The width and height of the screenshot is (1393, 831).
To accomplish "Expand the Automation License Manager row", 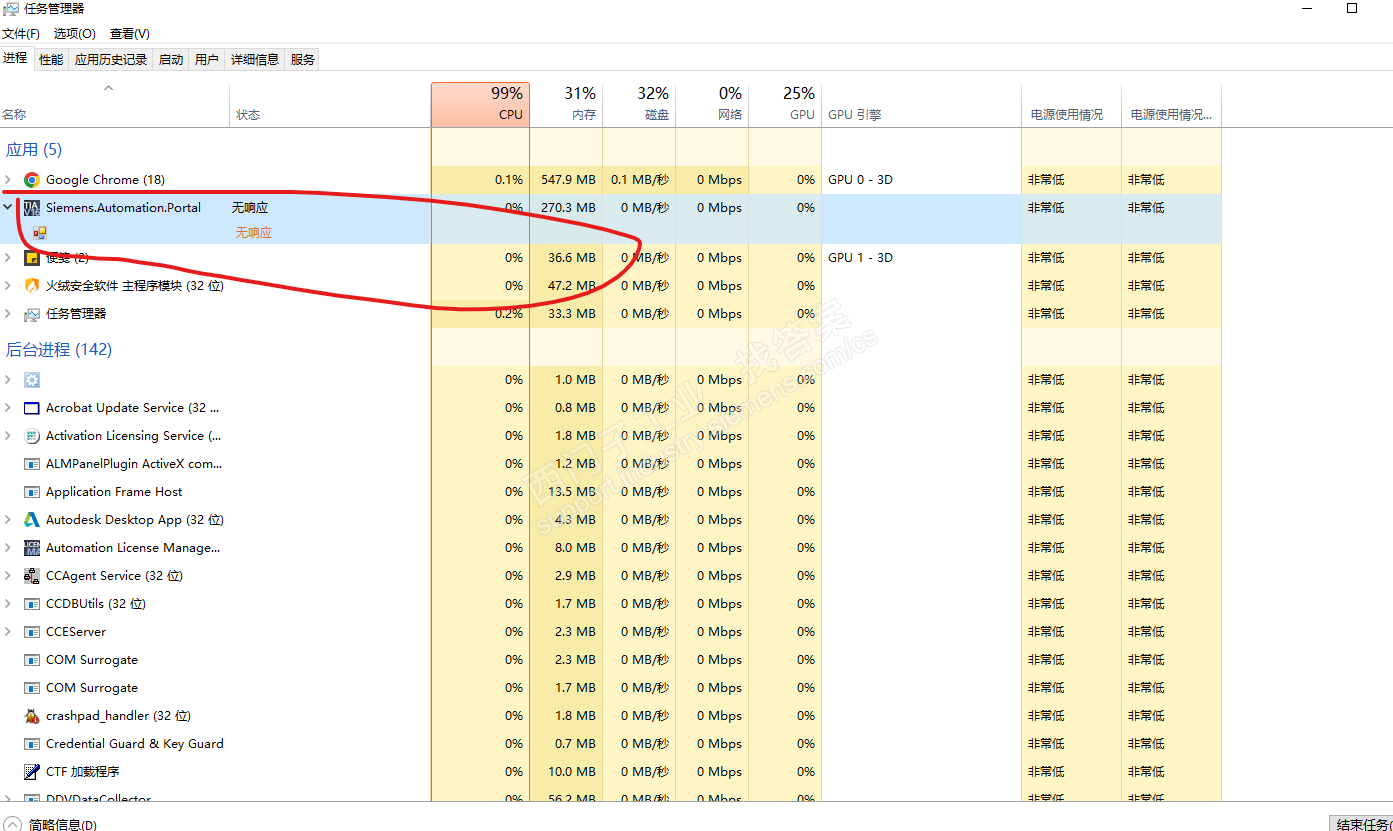I will (x=9, y=548).
